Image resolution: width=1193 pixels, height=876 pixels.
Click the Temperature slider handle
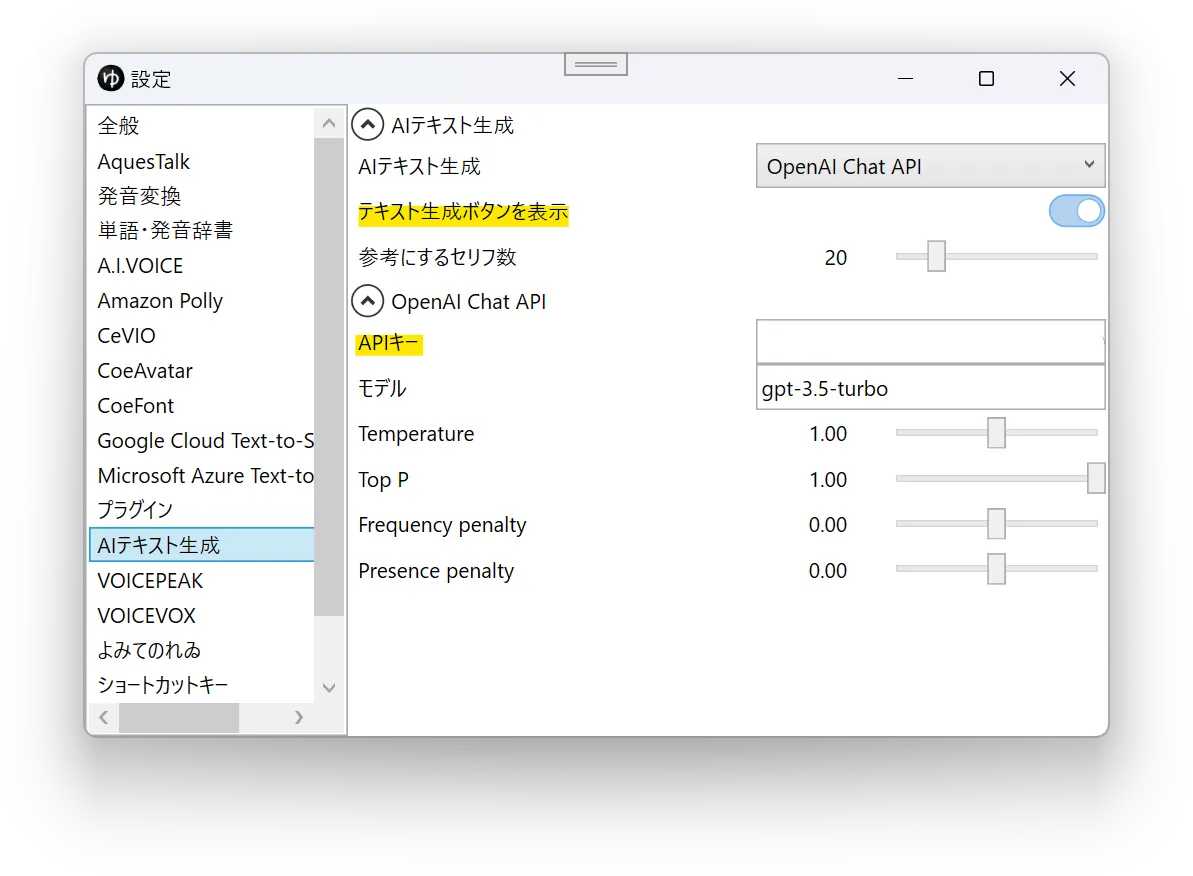pyautogui.click(x=996, y=433)
